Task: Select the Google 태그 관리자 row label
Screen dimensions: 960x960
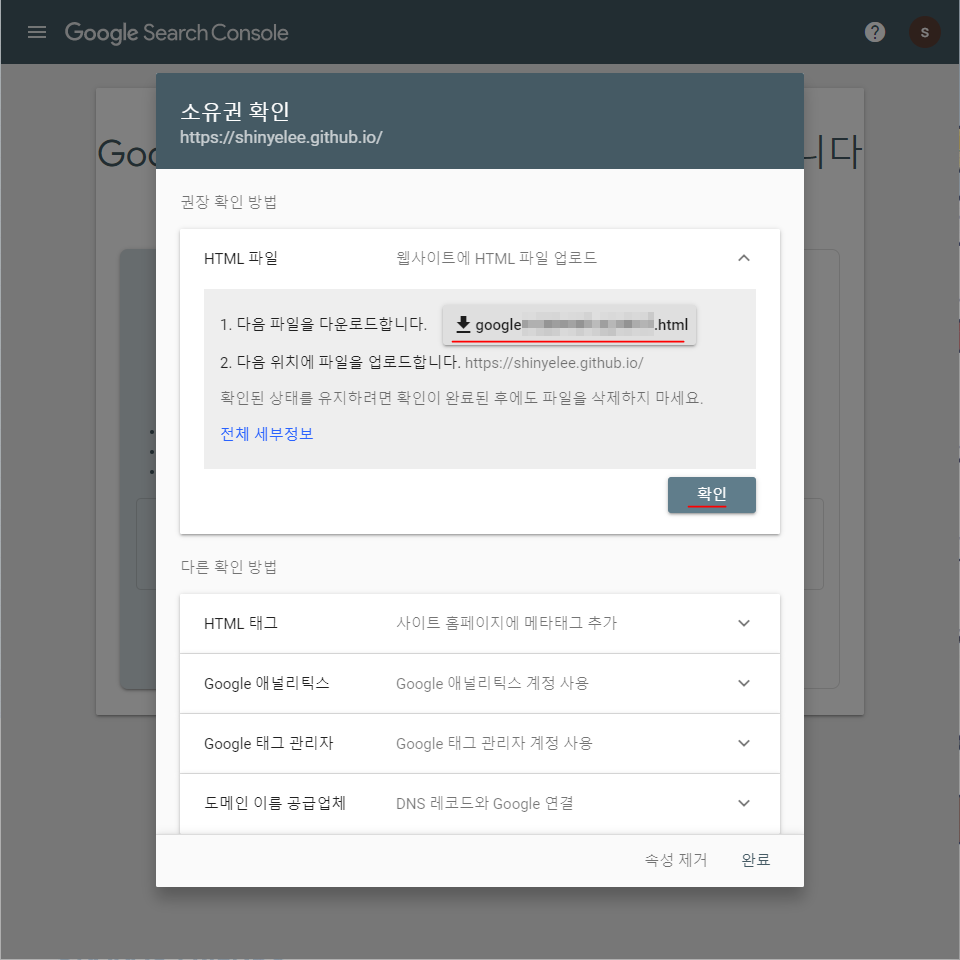Action: coord(269,743)
